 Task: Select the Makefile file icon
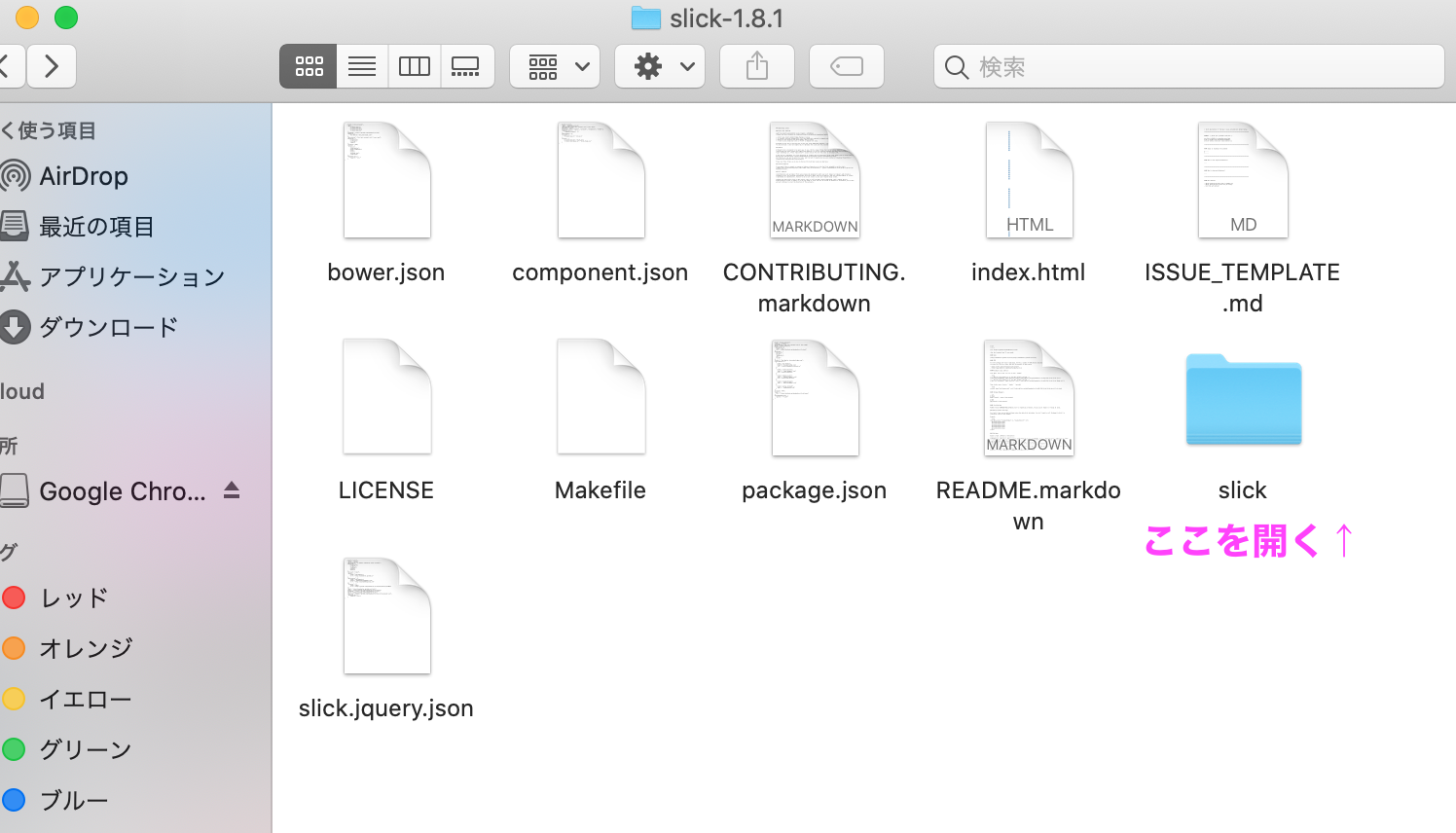601,397
